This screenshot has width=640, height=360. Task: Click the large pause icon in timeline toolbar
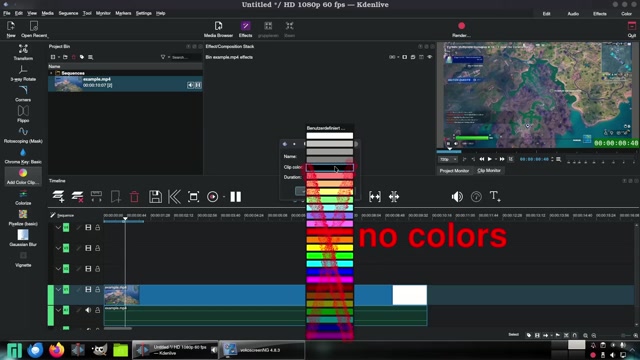point(236,197)
